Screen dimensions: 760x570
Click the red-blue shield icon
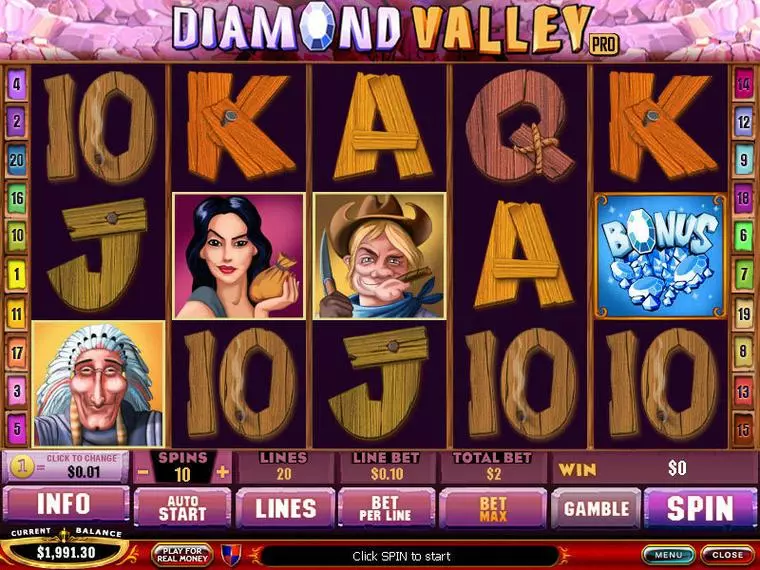(231, 554)
